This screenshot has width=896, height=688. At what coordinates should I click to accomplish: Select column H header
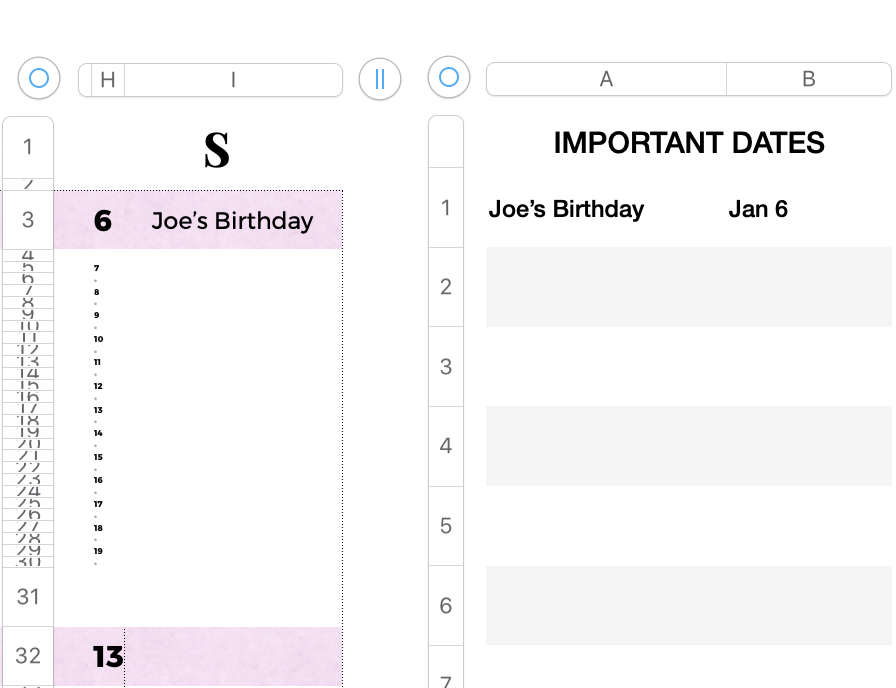107,80
